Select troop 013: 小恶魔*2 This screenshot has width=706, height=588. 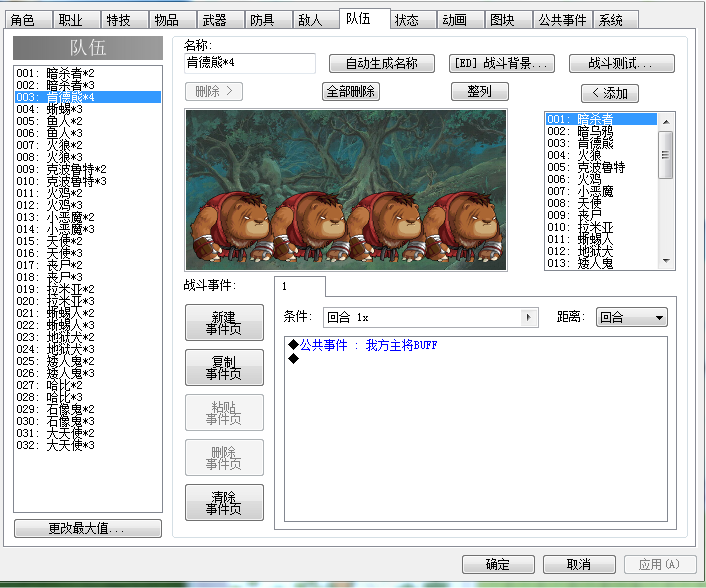[x=88, y=217]
